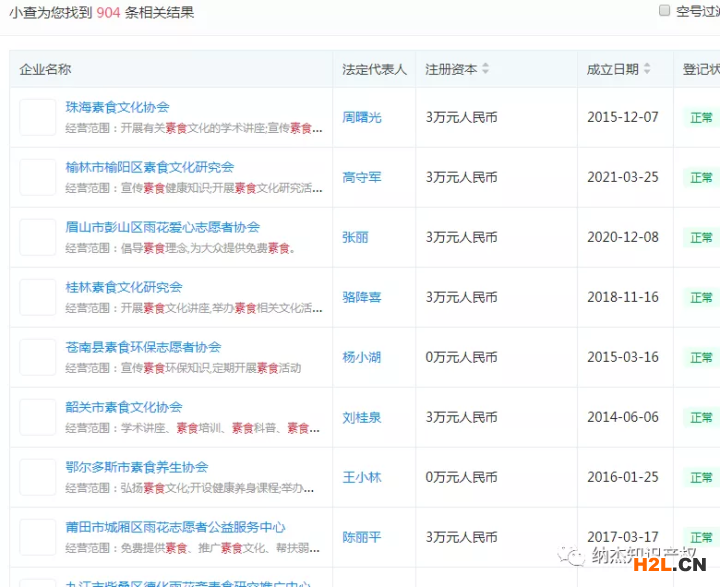The height and width of the screenshot is (587, 720).
Task: Click the 法定代表人 column header
Action: pyautogui.click(x=374, y=69)
